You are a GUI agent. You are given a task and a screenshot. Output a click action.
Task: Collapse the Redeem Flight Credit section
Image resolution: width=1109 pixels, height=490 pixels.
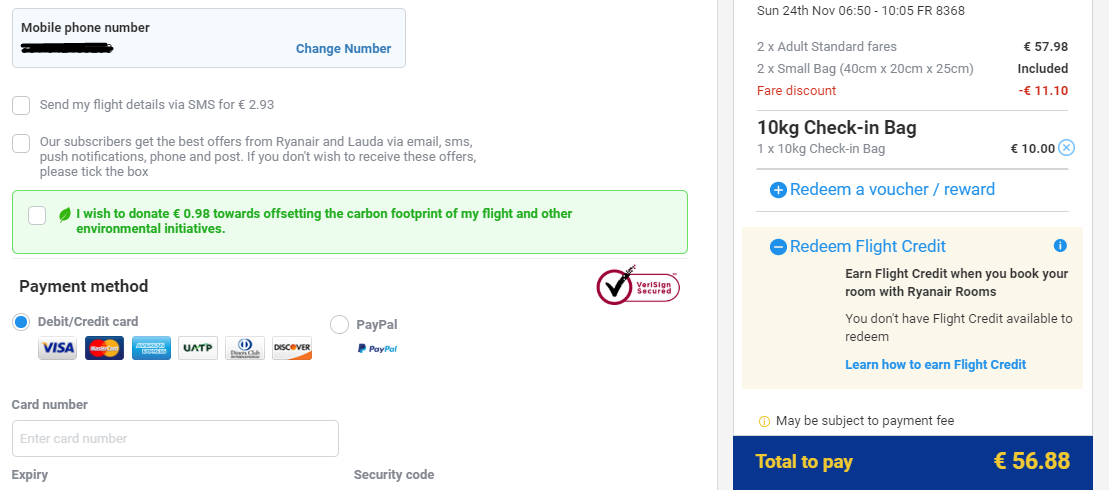point(858,246)
